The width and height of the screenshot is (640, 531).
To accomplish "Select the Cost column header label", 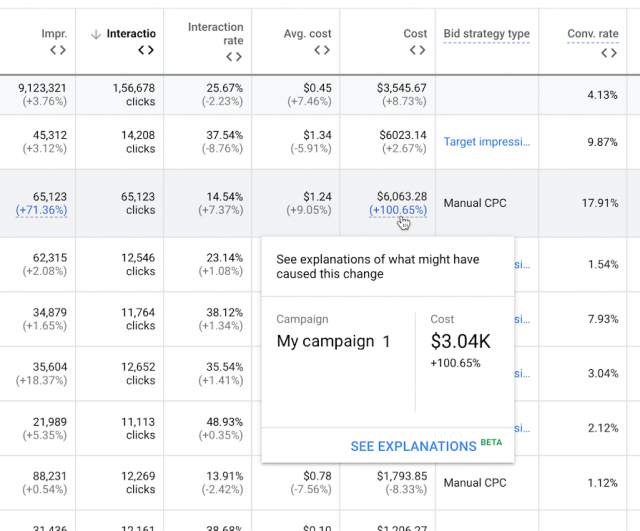I will tap(415, 34).
